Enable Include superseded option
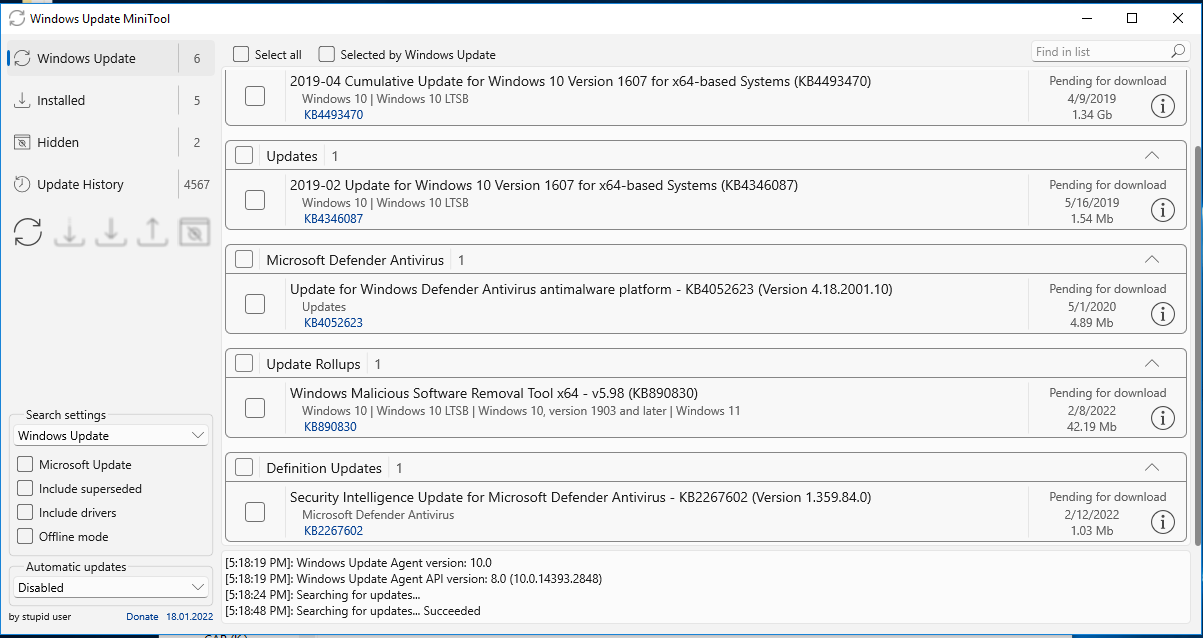Image resolution: width=1203 pixels, height=638 pixels. (x=25, y=488)
